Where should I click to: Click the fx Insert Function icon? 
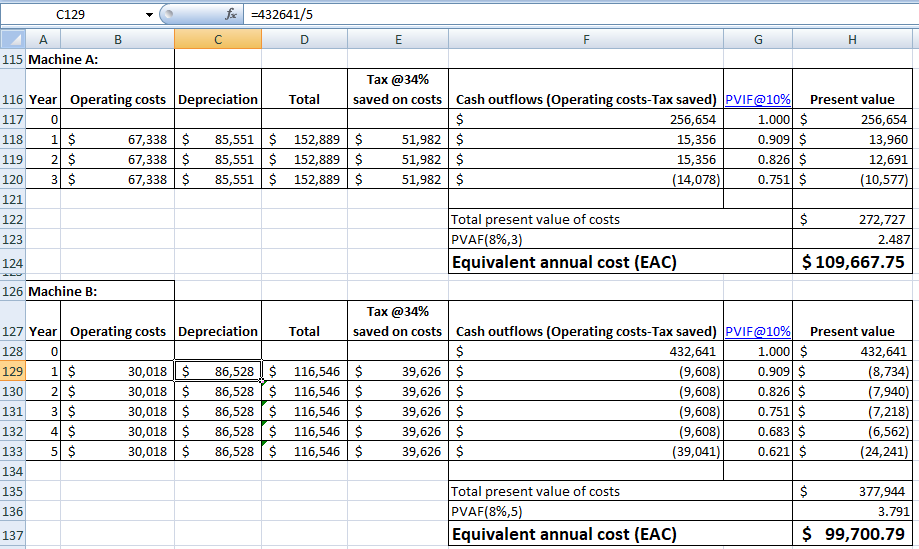(231, 15)
